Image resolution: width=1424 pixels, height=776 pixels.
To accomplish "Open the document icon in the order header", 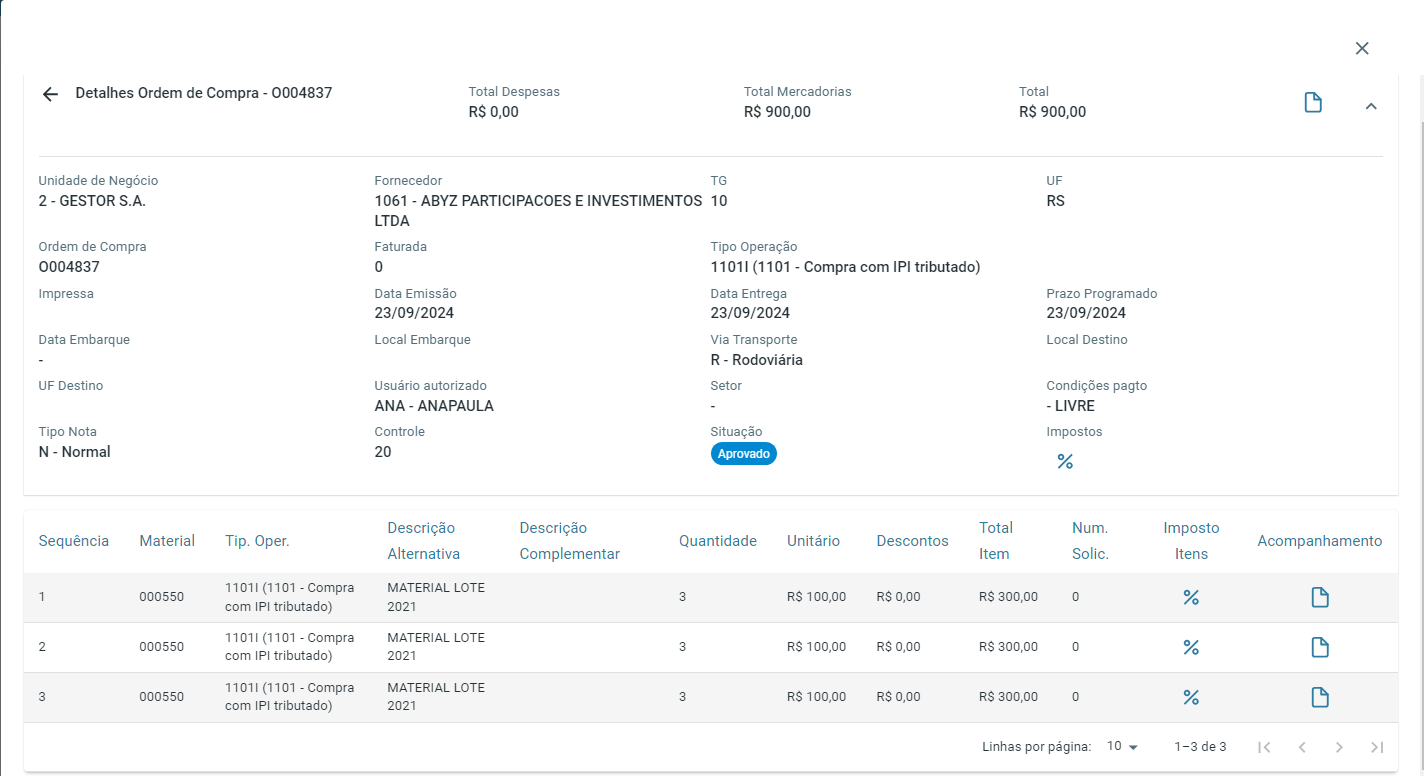I will (x=1313, y=103).
